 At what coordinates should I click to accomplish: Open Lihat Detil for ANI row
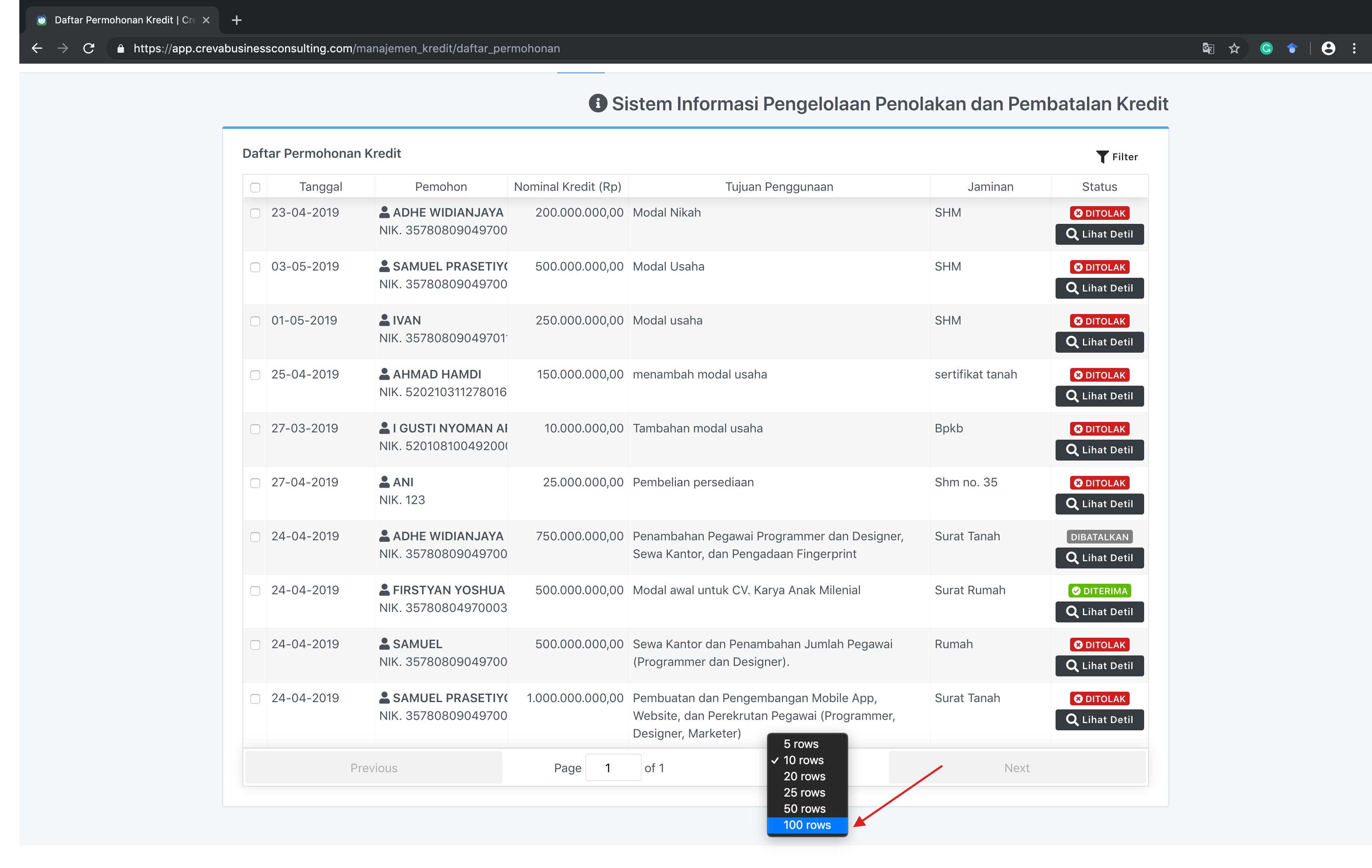point(1099,504)
